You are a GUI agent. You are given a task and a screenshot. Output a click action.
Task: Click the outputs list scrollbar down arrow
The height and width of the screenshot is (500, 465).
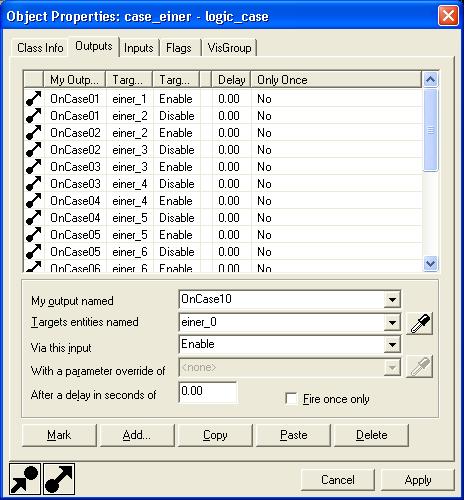click(x=430, y=263)
